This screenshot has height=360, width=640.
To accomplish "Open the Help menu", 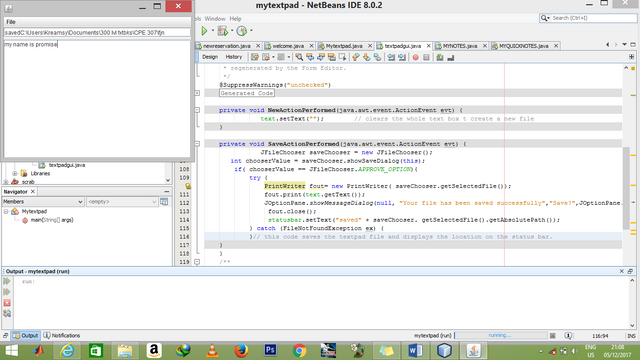I will tap(235, 19).
